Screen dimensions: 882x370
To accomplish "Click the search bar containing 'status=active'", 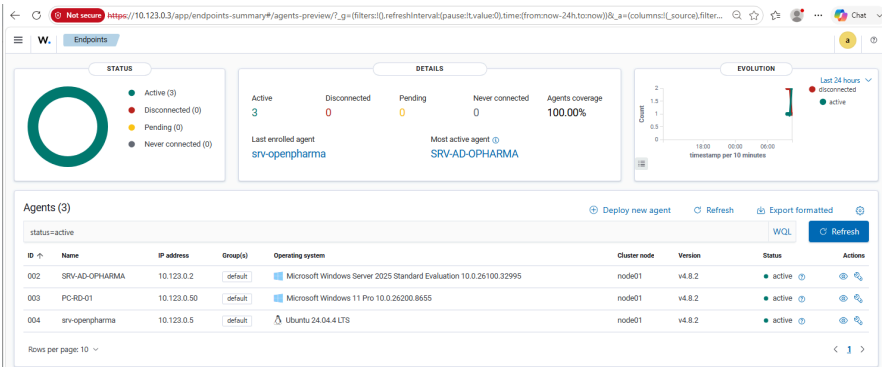I will pyautogui.click(x=395, y=232).
